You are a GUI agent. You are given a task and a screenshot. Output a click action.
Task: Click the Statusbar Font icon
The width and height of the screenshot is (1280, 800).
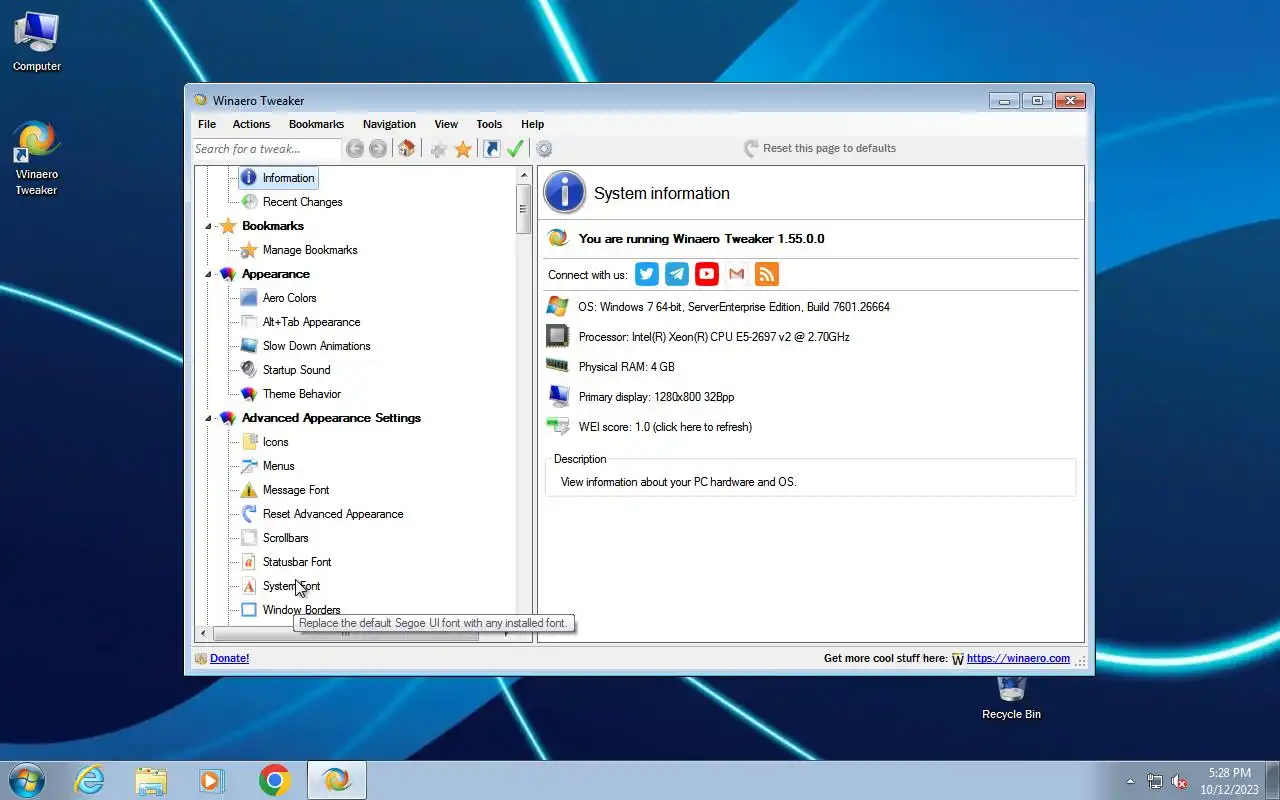tap(249, 562)
